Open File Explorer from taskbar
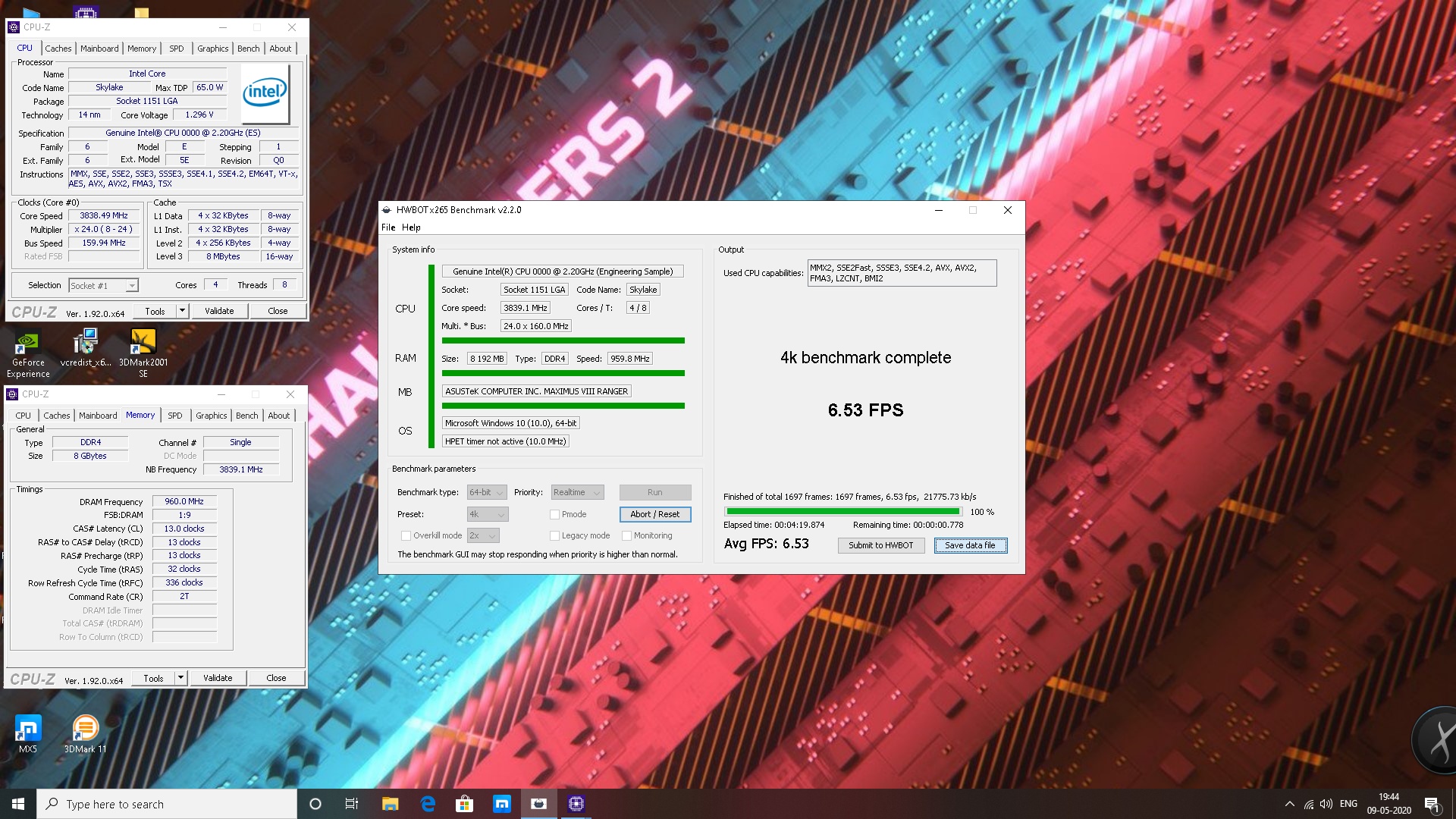This screenshot has width=1456, height=819. (390, 804)
